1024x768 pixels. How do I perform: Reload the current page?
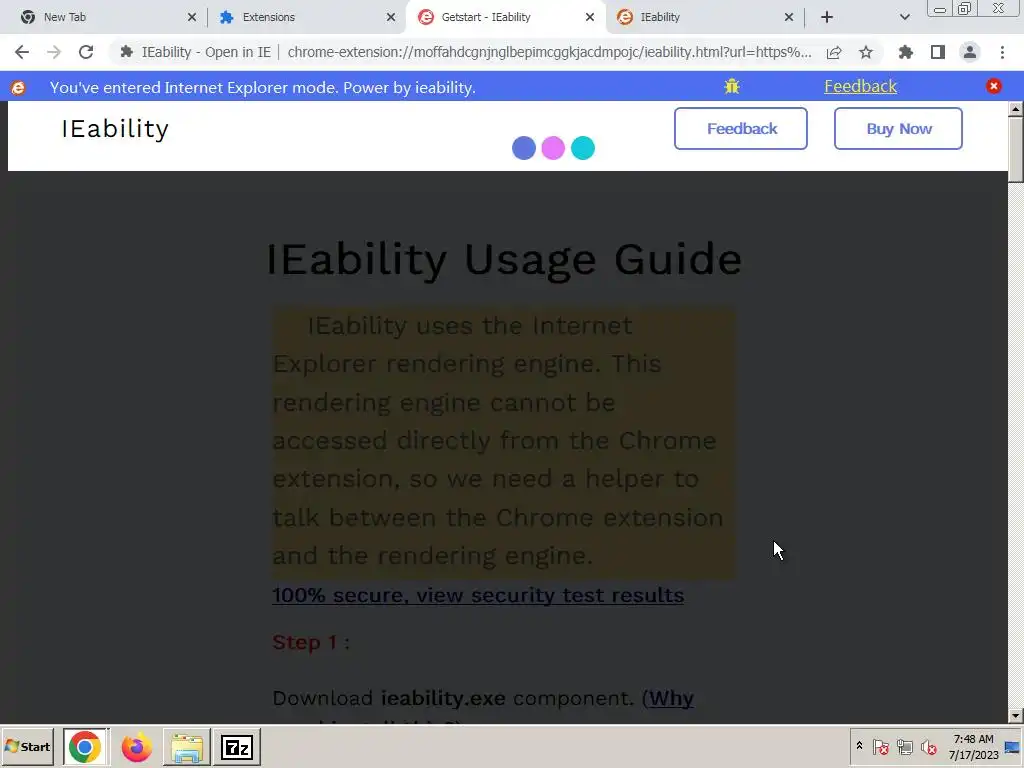(x=86, y=52)
